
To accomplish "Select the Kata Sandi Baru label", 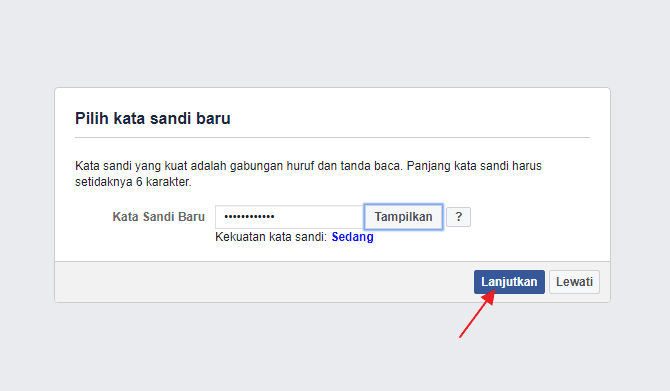I will (x=159, y=217).
